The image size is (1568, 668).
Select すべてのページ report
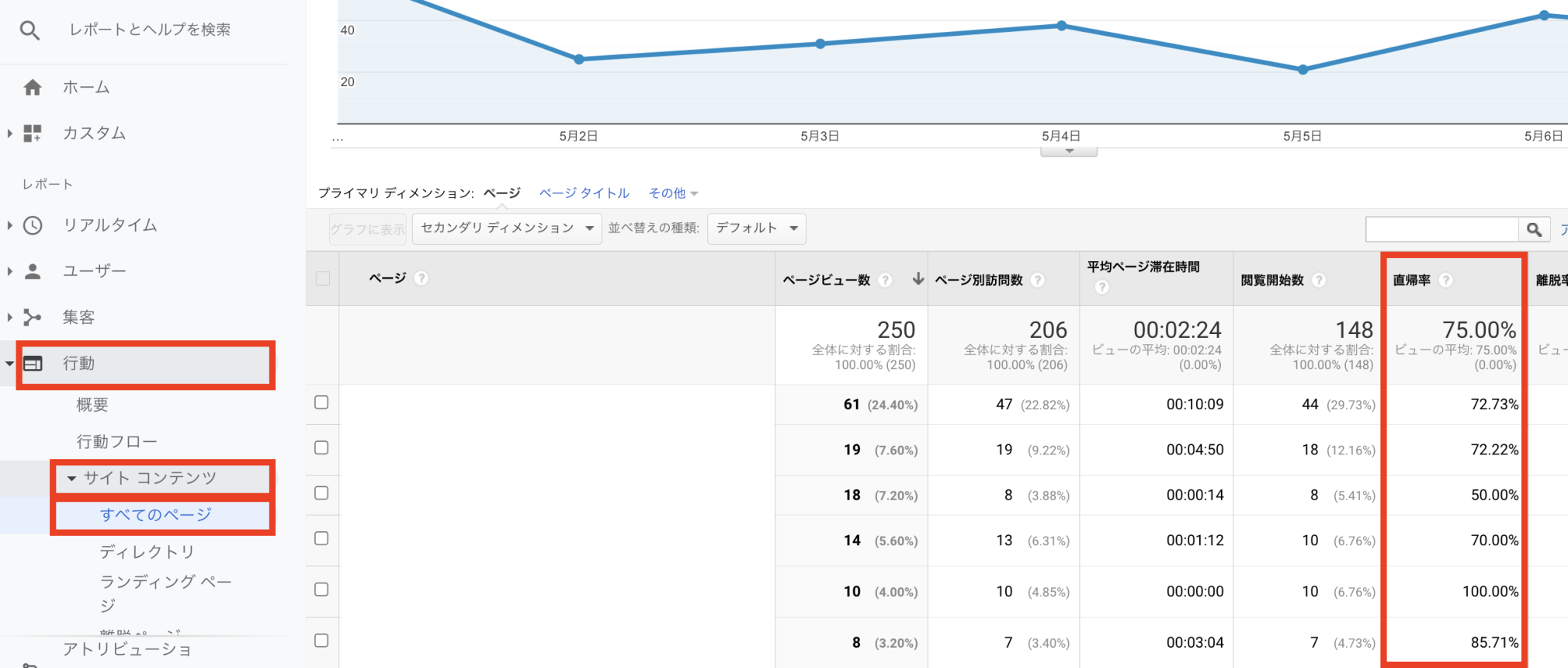tap(156, 515)
